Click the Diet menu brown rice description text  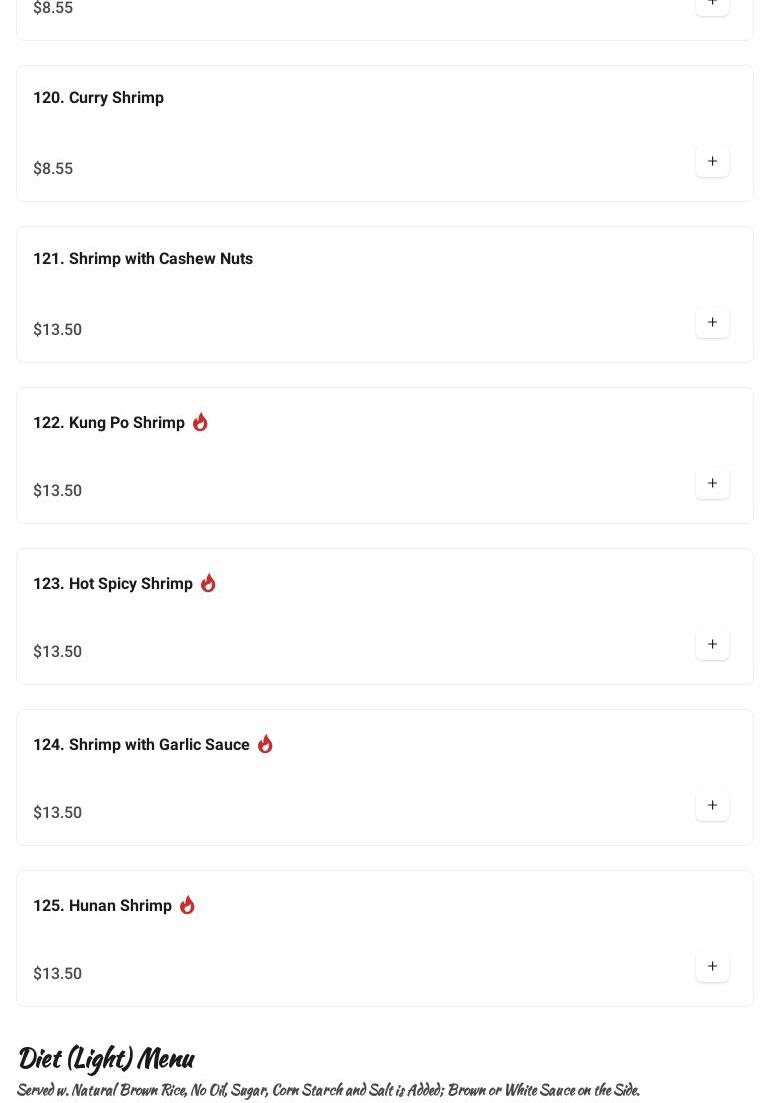[328, 1090]
